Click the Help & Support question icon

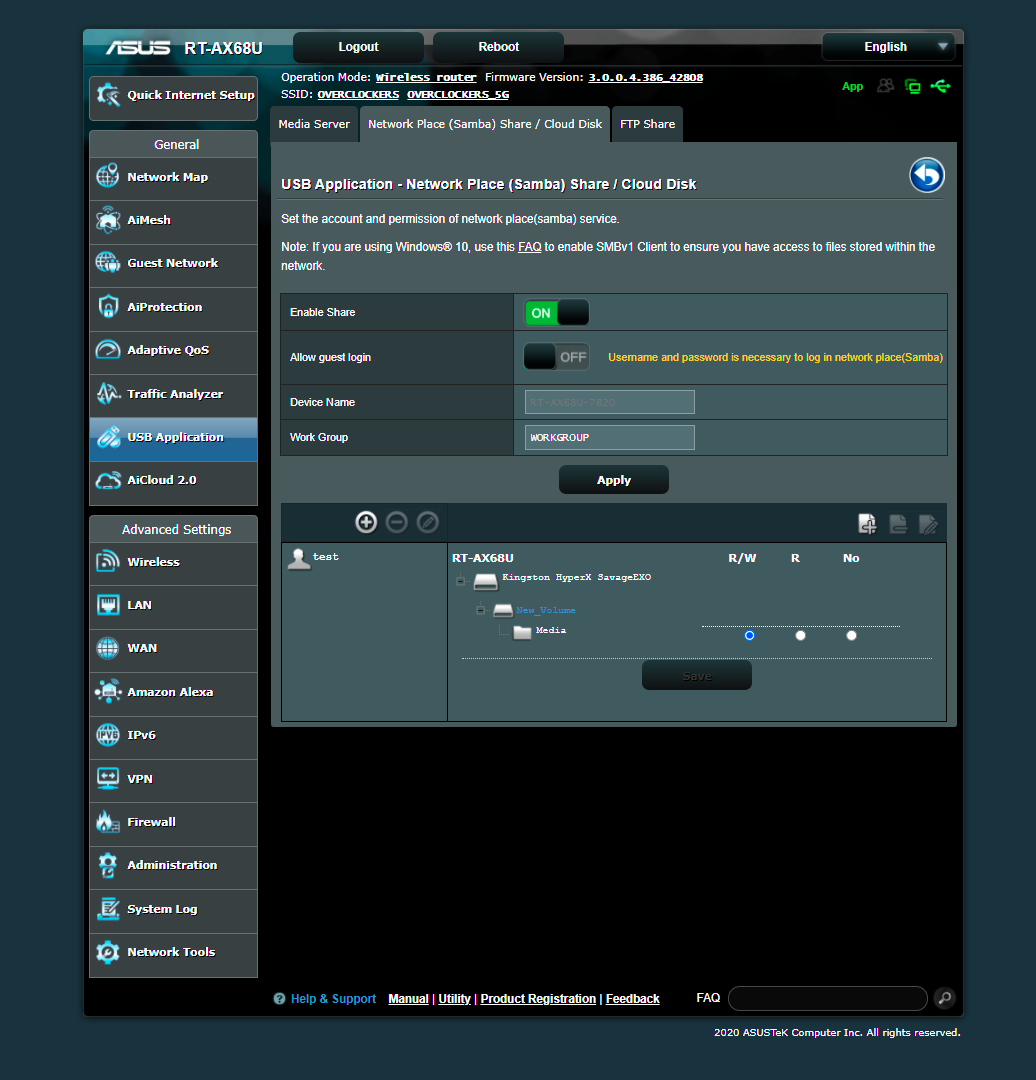(x=279, y=999)
